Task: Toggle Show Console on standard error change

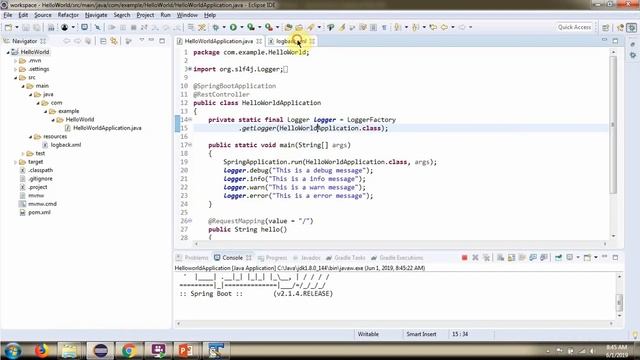Action: 544,258
